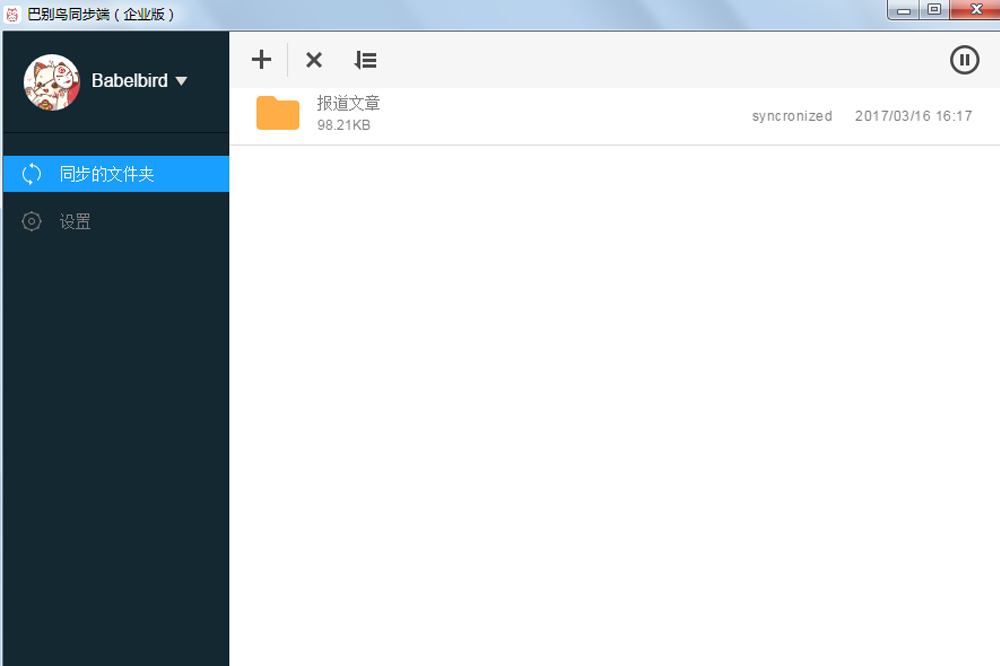Viewport: 1000px width, 666px height.
Task: Select the 报道文章 folder name
Action: pos(348,103)
